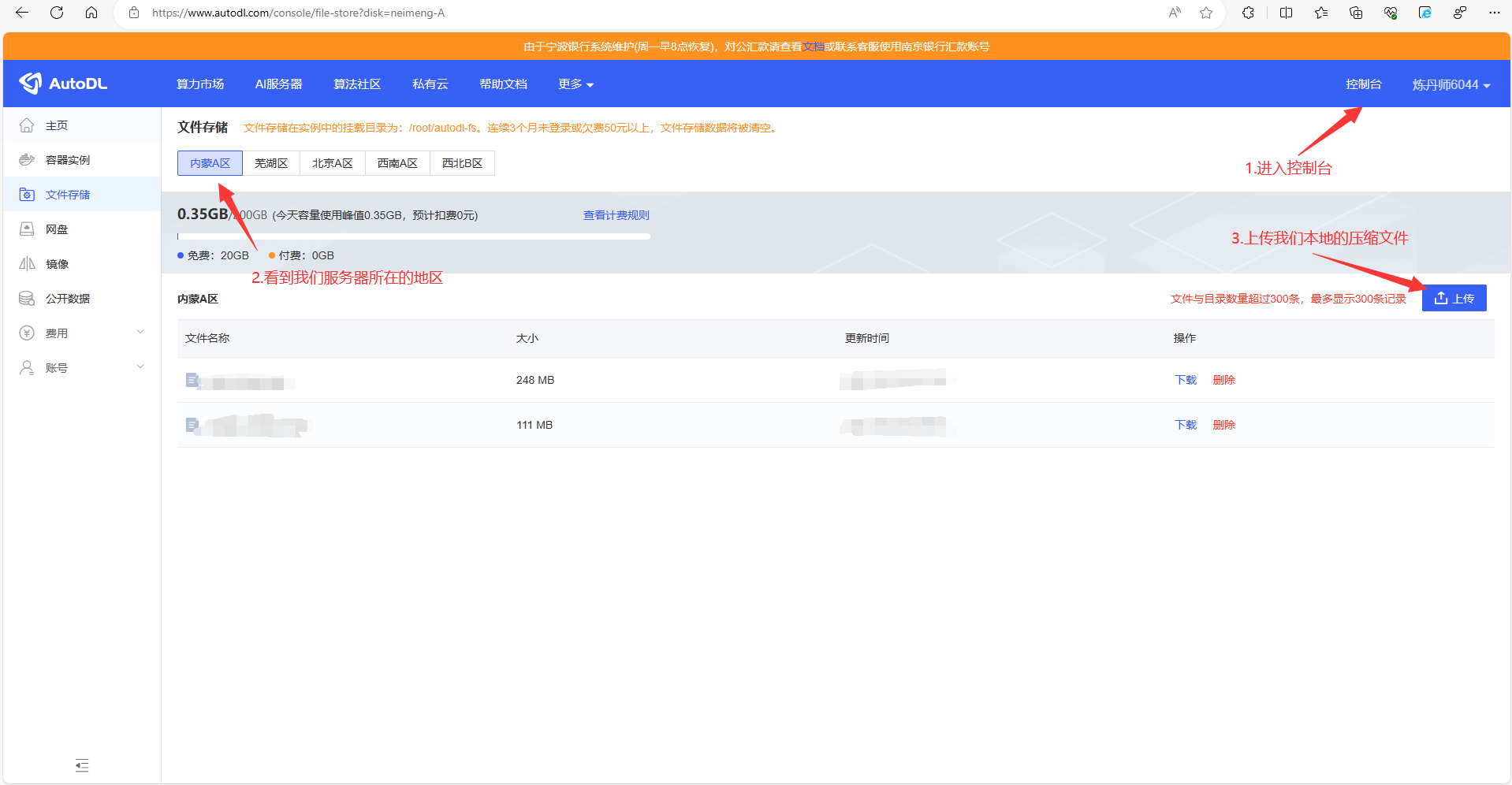Open the browser home page icon
Image resolution: width=1512 pixels, height=785 pixels.
91,13
